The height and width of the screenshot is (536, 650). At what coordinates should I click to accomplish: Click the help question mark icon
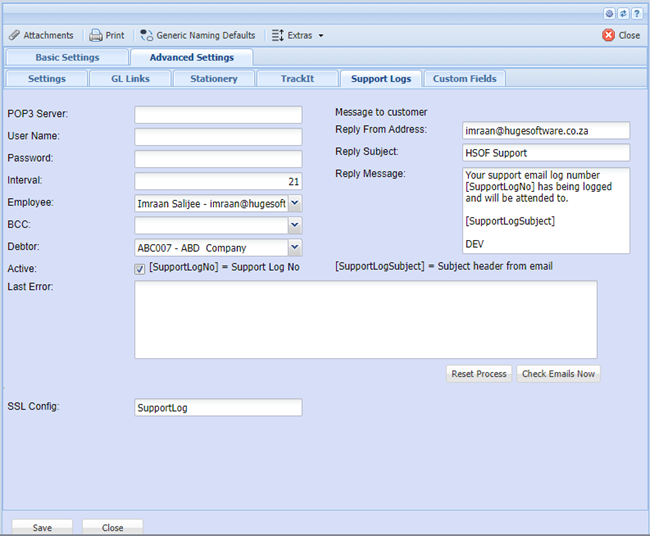coord(636,13)
